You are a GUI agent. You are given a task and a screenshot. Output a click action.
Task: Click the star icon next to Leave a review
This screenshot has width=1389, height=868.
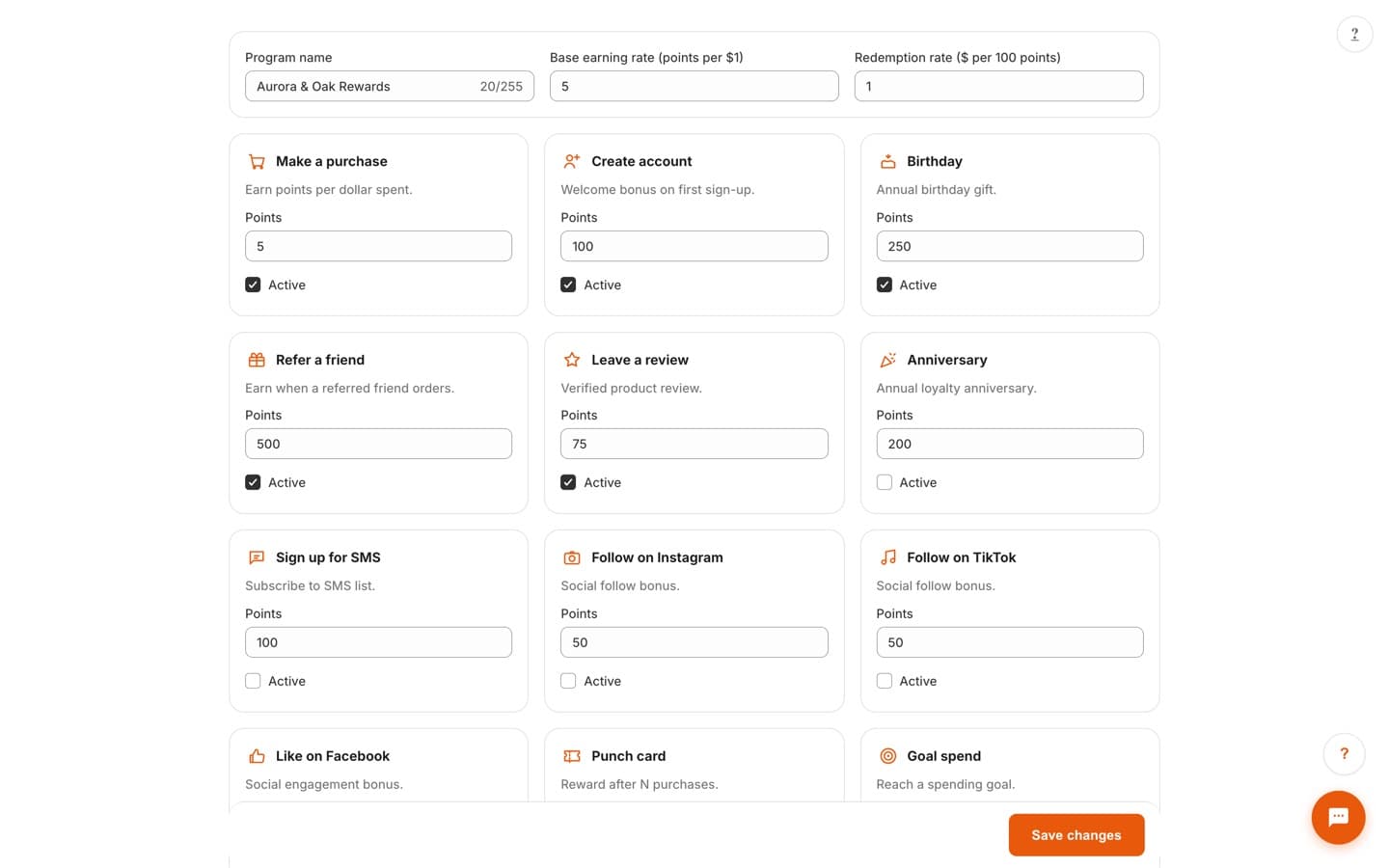572,360
